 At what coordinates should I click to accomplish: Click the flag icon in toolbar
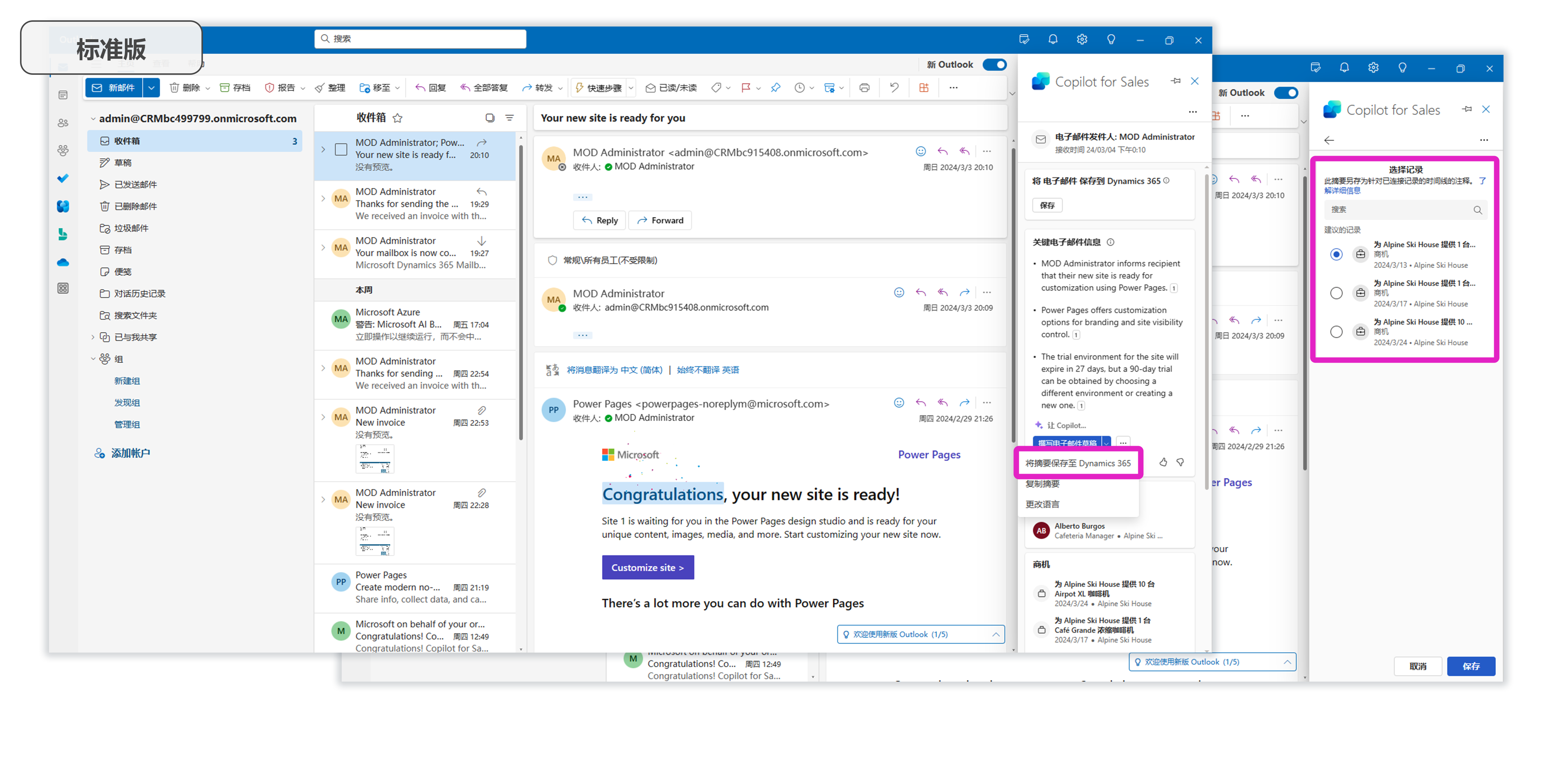(x=746, y=88)
